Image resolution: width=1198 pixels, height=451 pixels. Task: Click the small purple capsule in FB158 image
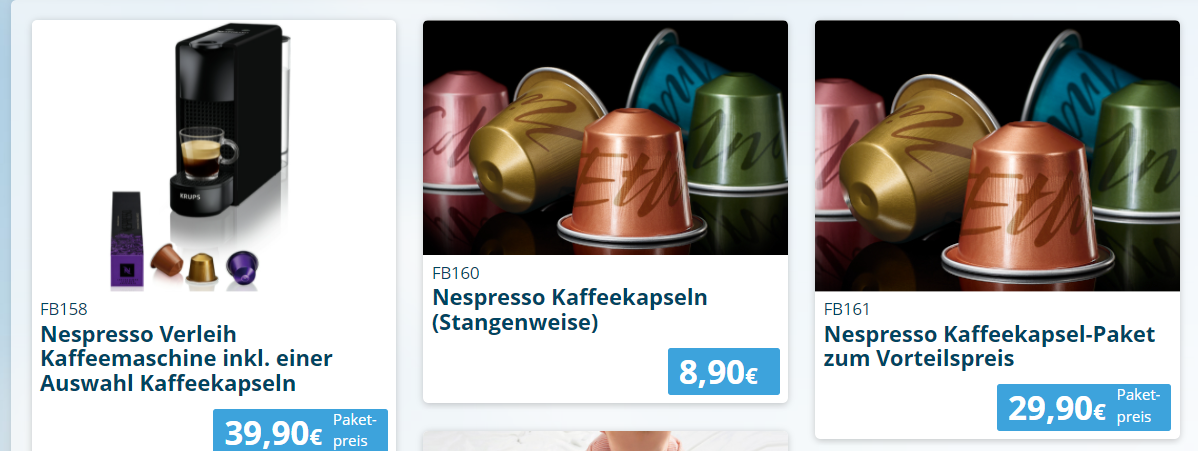point(242,267)
